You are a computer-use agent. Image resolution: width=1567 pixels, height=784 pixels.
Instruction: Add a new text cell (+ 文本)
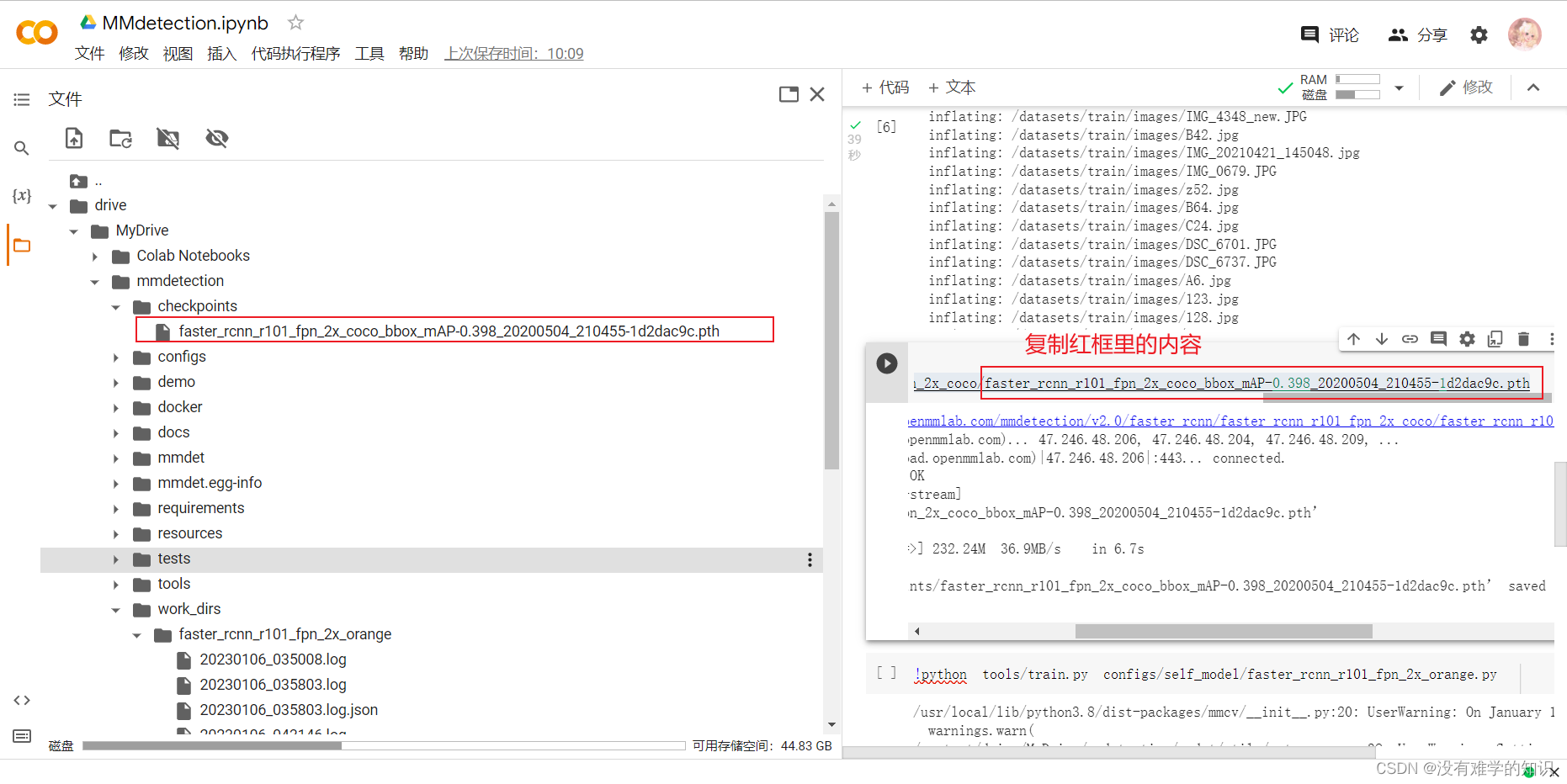(x=952, y=87)
